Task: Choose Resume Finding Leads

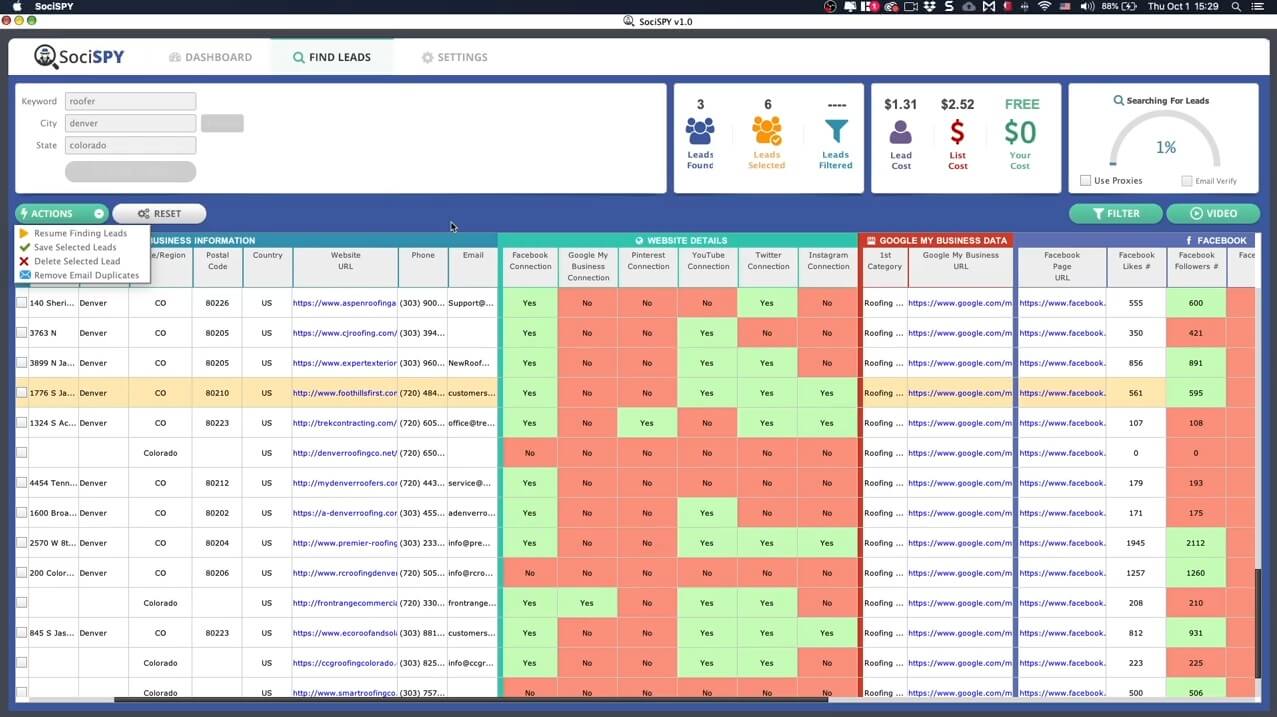Action: pos(80,233)
